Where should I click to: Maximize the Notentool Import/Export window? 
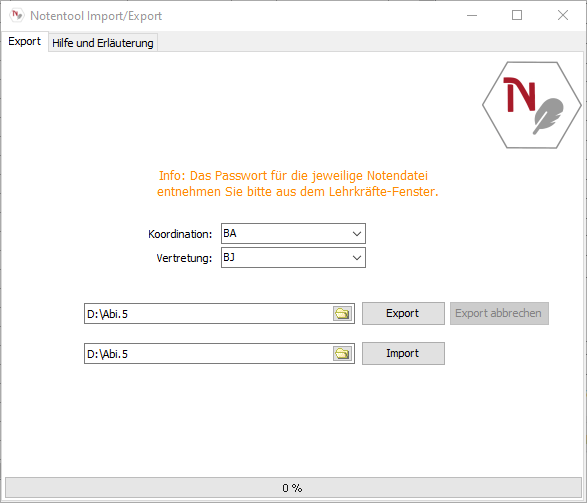point(517,15)
